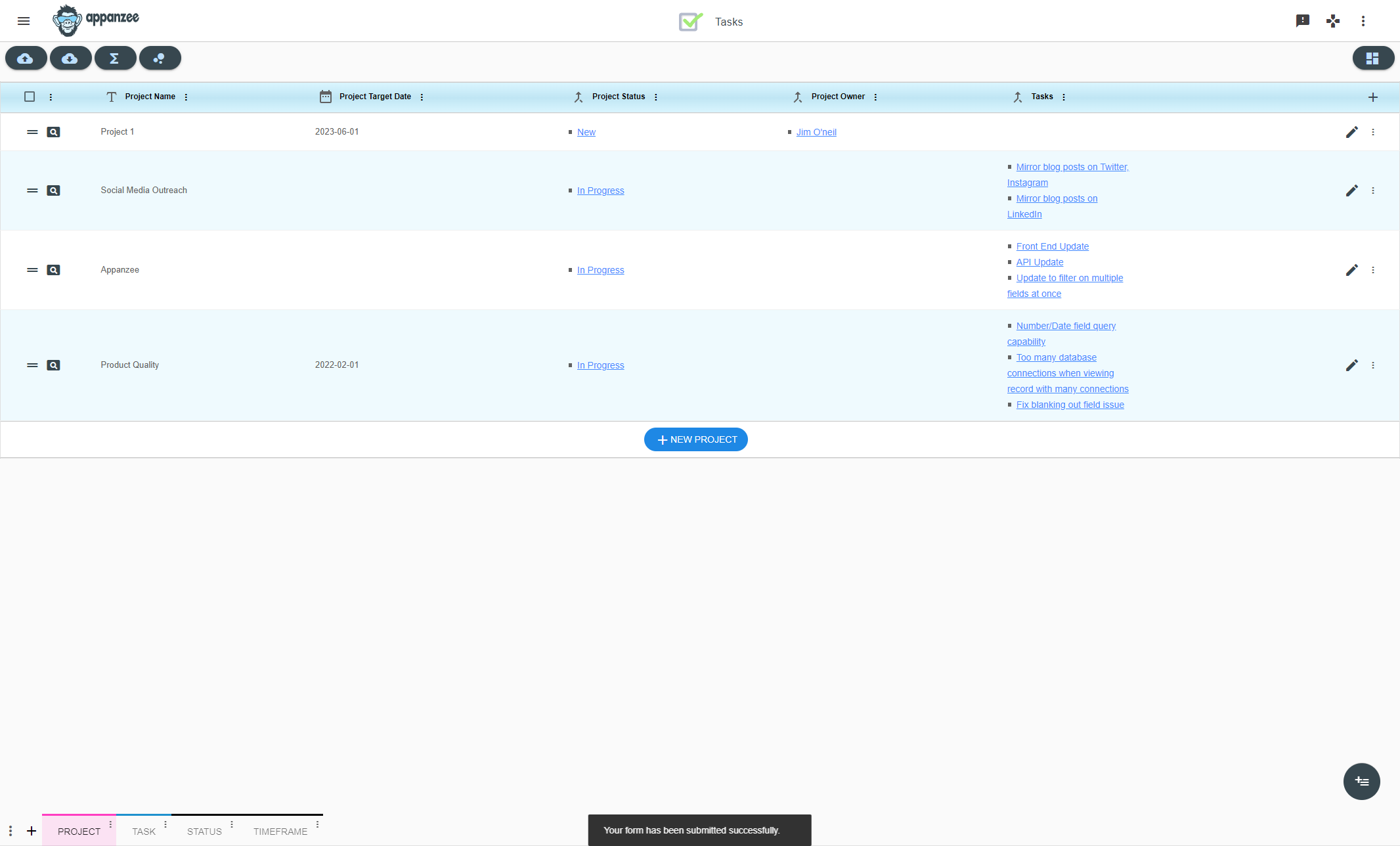The width and height of the screenshot is (1400, 846).
Task: Open Project Target Date column options
Action: (x=422, y=97)
